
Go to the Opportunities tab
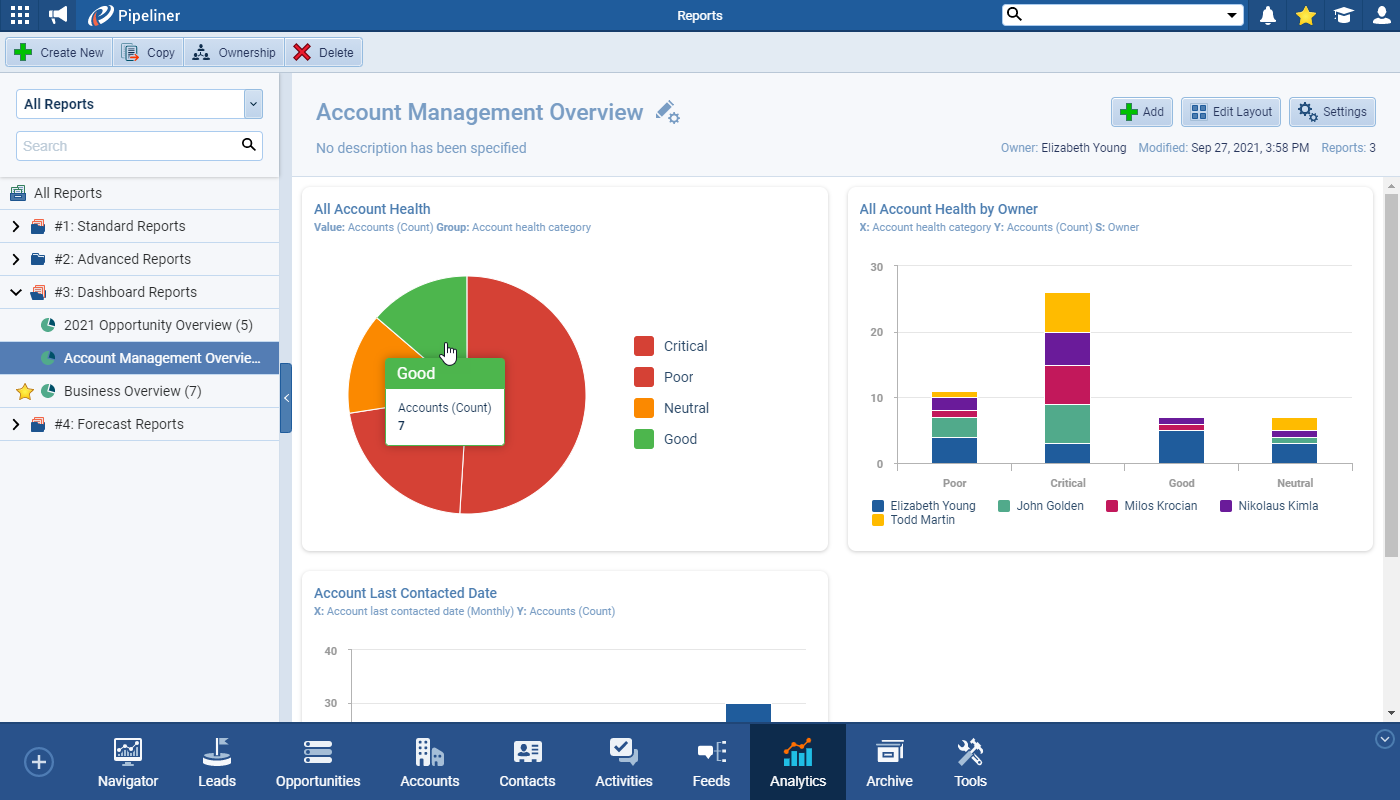[318, 763]
